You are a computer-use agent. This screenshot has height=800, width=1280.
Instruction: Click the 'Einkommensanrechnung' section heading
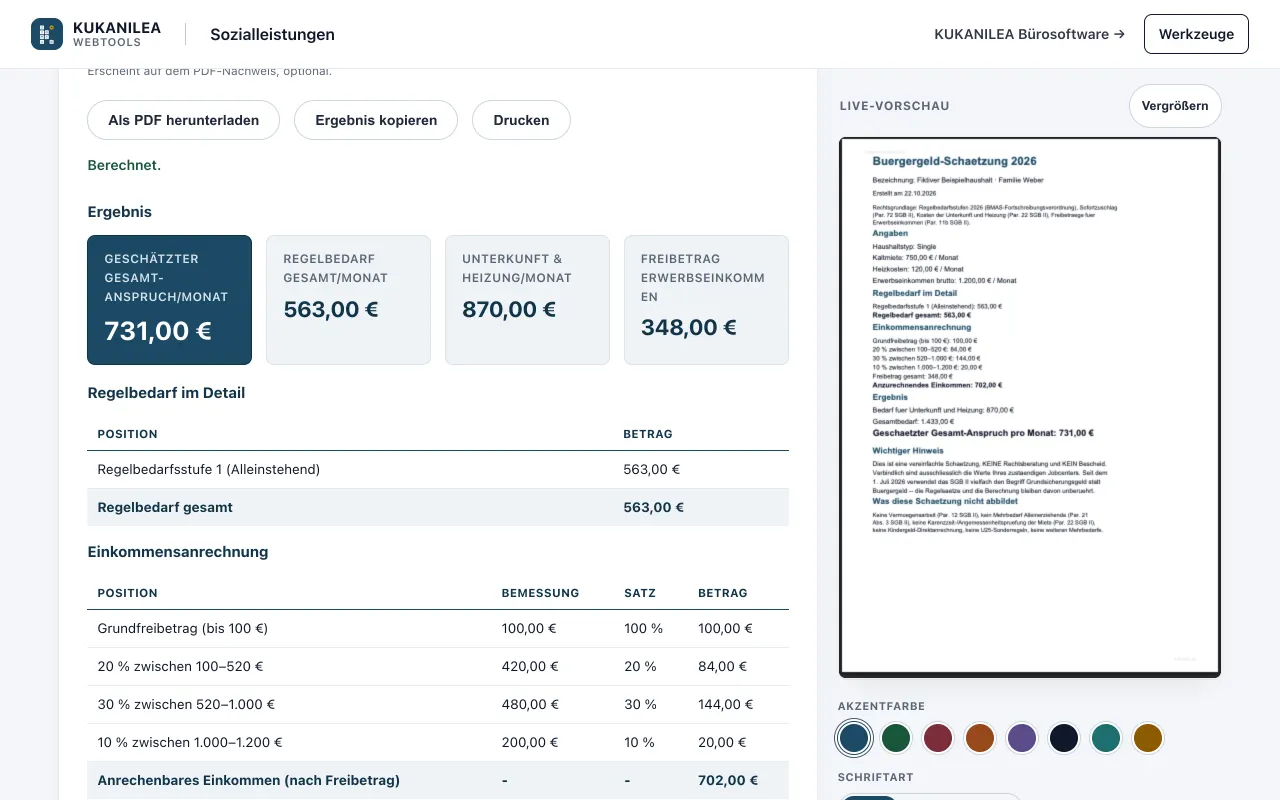coord(178,552)
